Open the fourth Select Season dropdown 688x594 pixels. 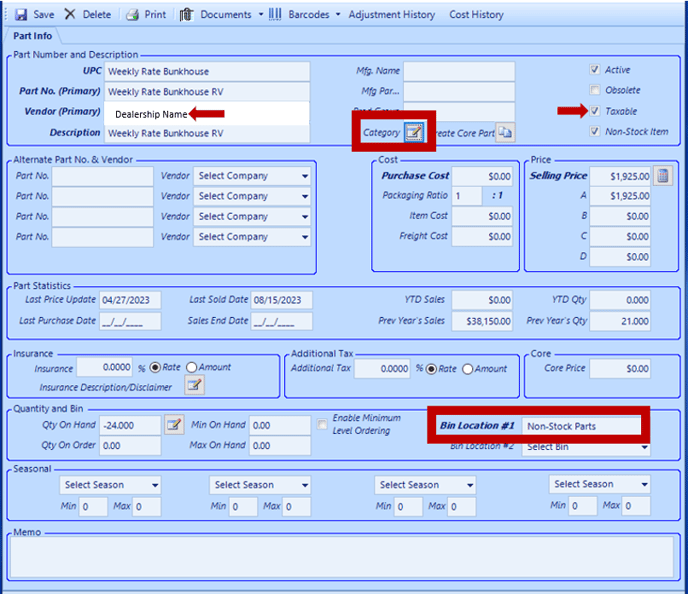coord(599,484)
